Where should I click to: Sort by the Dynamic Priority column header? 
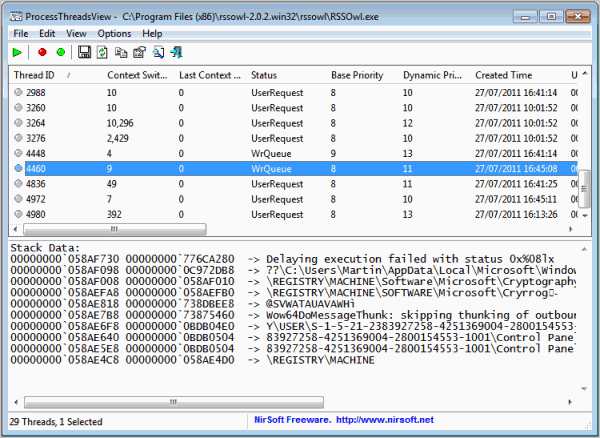tap(432, 75)
